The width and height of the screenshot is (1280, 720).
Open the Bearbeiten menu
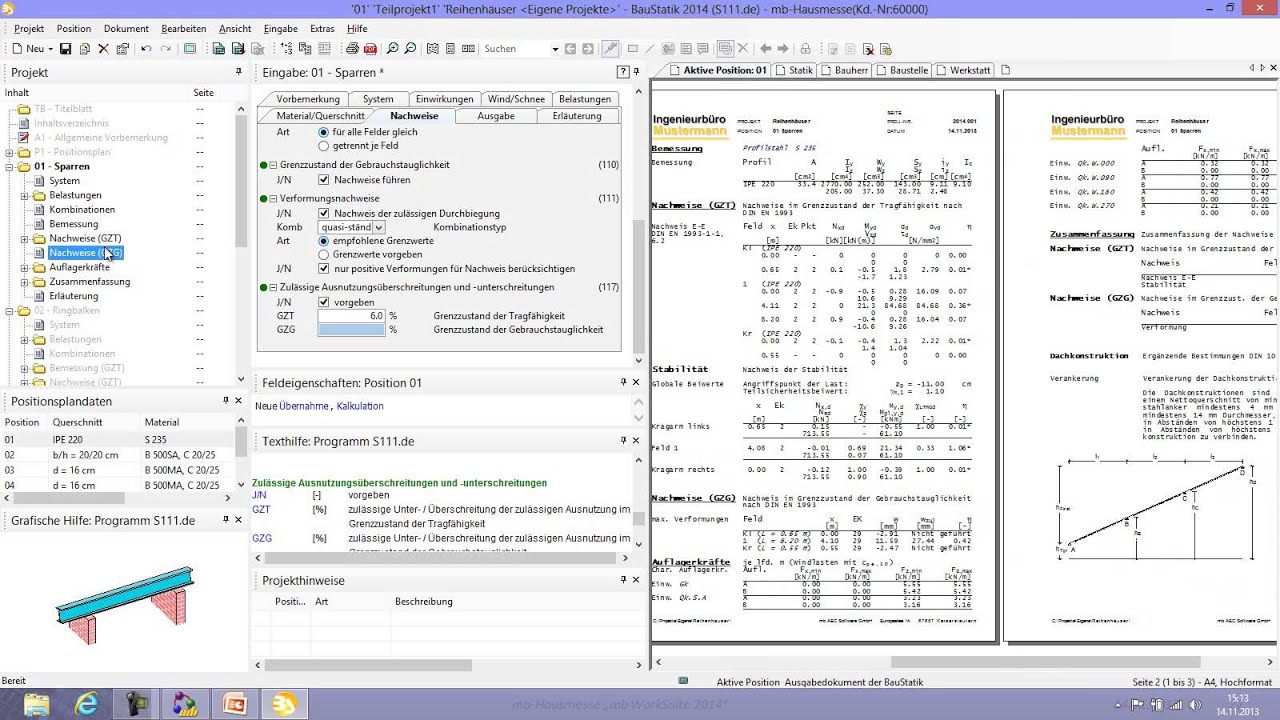(x=183, y=29)
